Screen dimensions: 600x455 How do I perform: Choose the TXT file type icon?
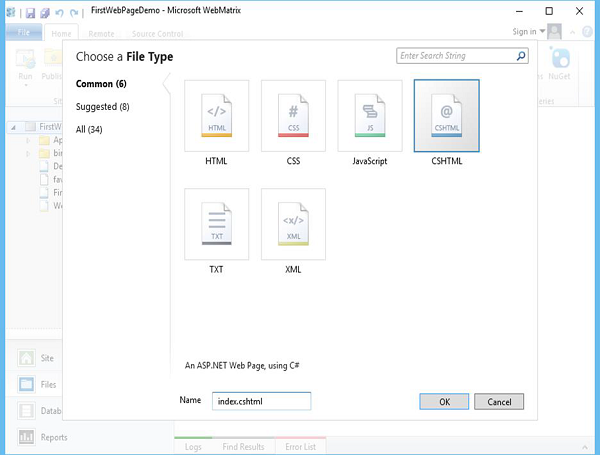(216, 224)
